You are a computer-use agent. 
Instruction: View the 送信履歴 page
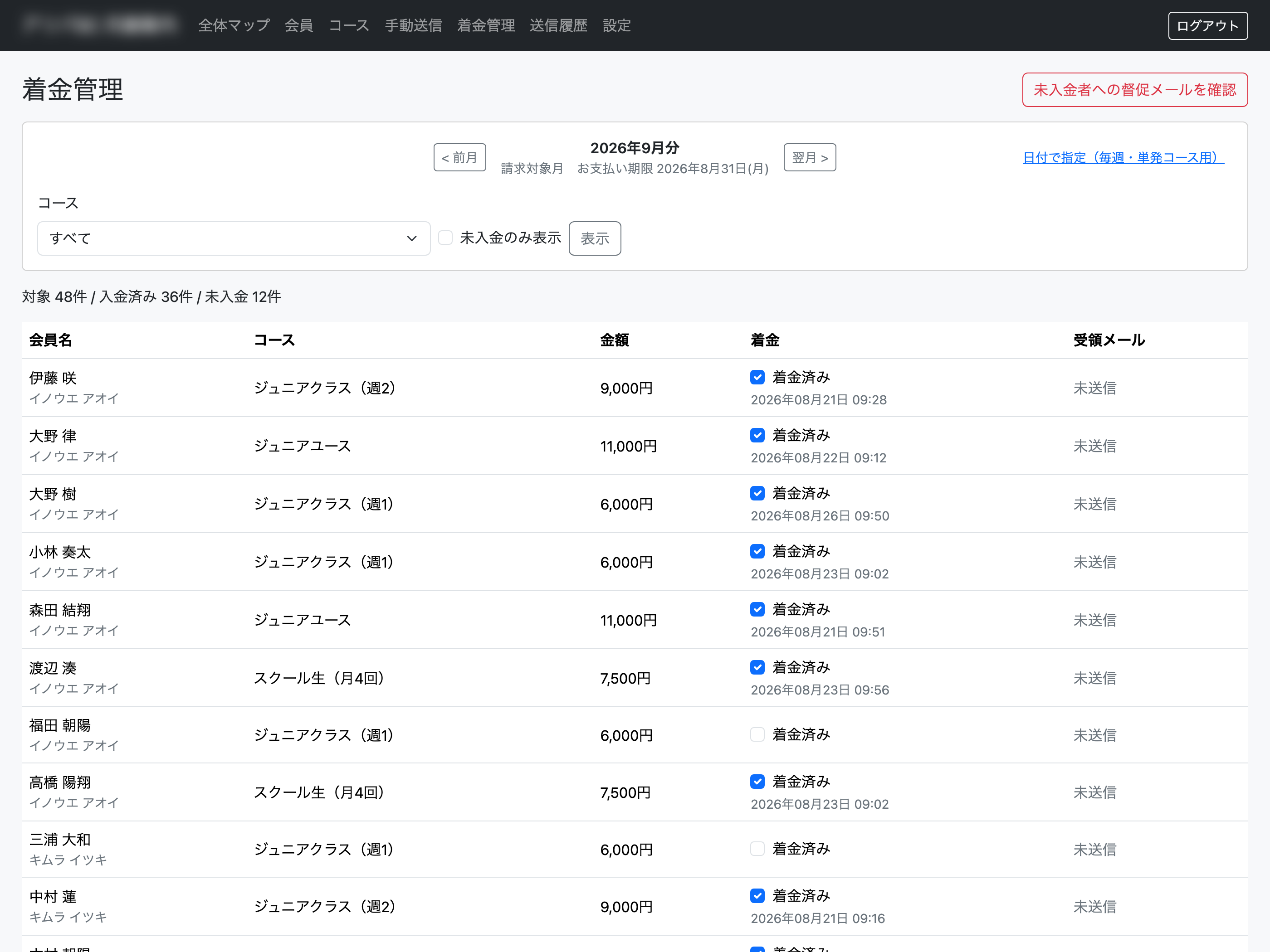tap(558, 25)
